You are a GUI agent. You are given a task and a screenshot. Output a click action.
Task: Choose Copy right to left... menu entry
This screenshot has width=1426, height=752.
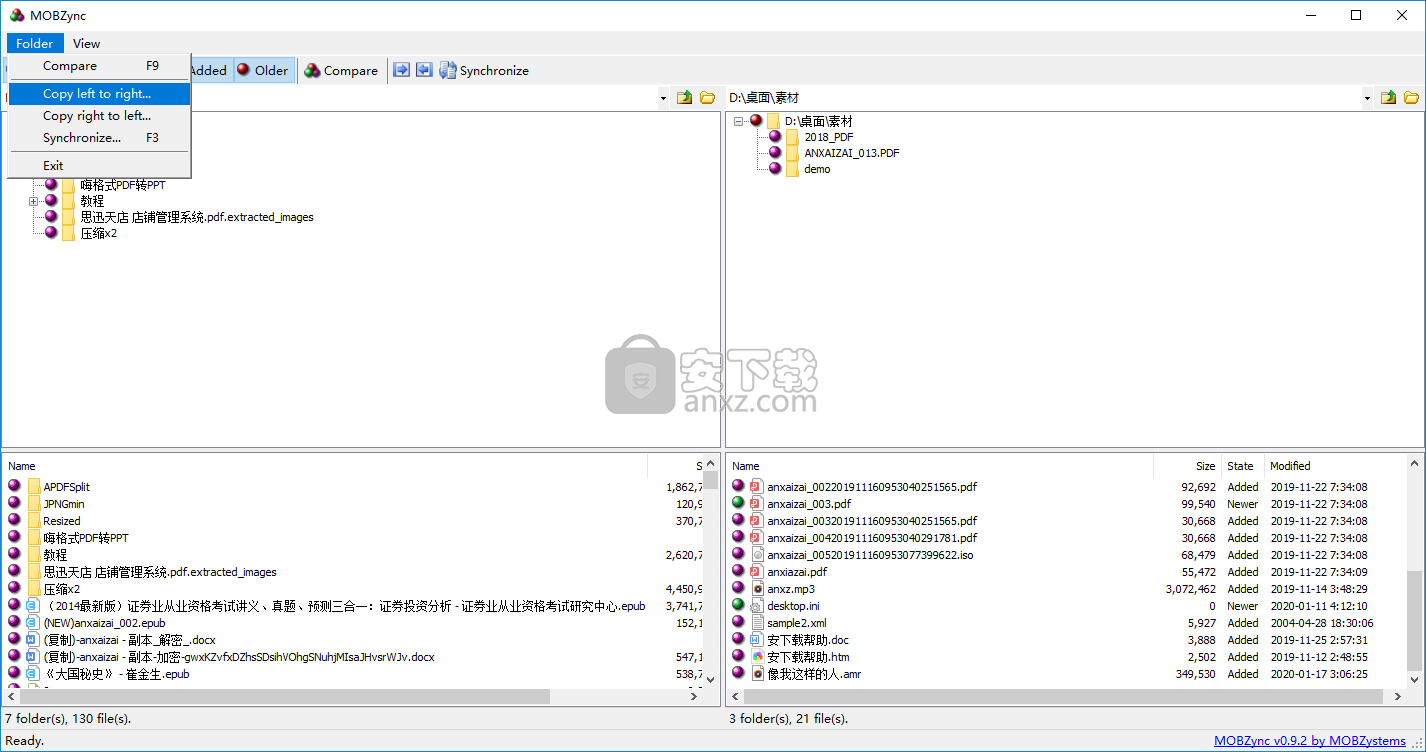coord(99,116)
